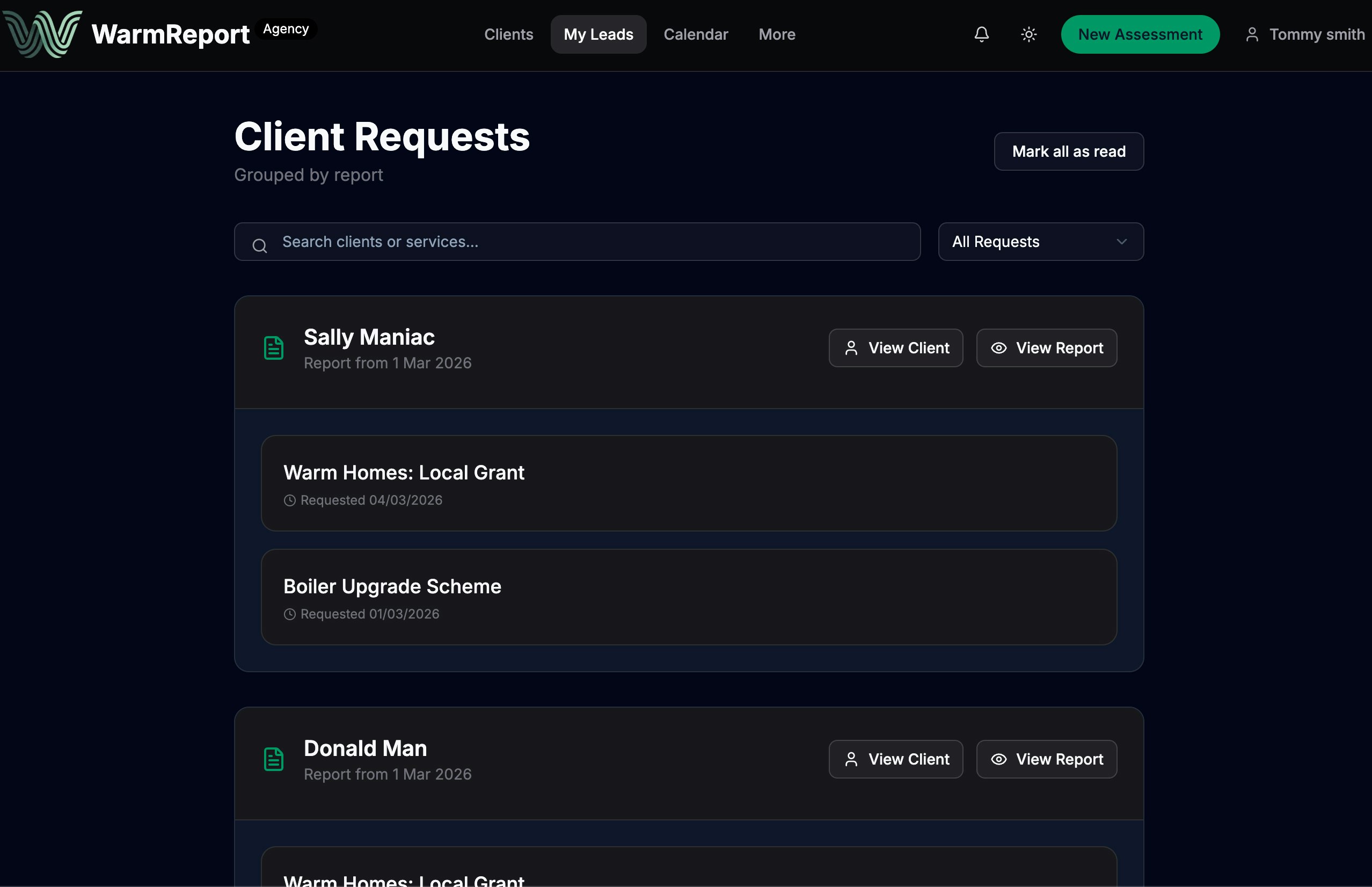View Report for Sally Maniac
The width and height of the screenshot is (1372, 887).
(1046, 348)
